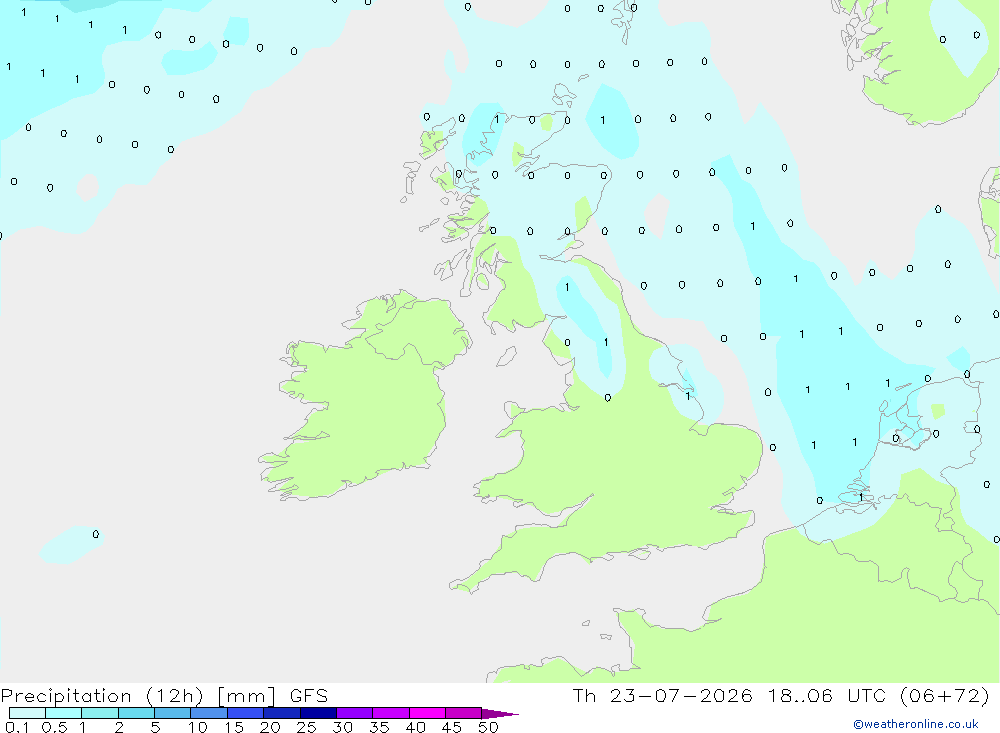1000x733 pixels.
Task: Click the legend label '20'
Action: 270,727
